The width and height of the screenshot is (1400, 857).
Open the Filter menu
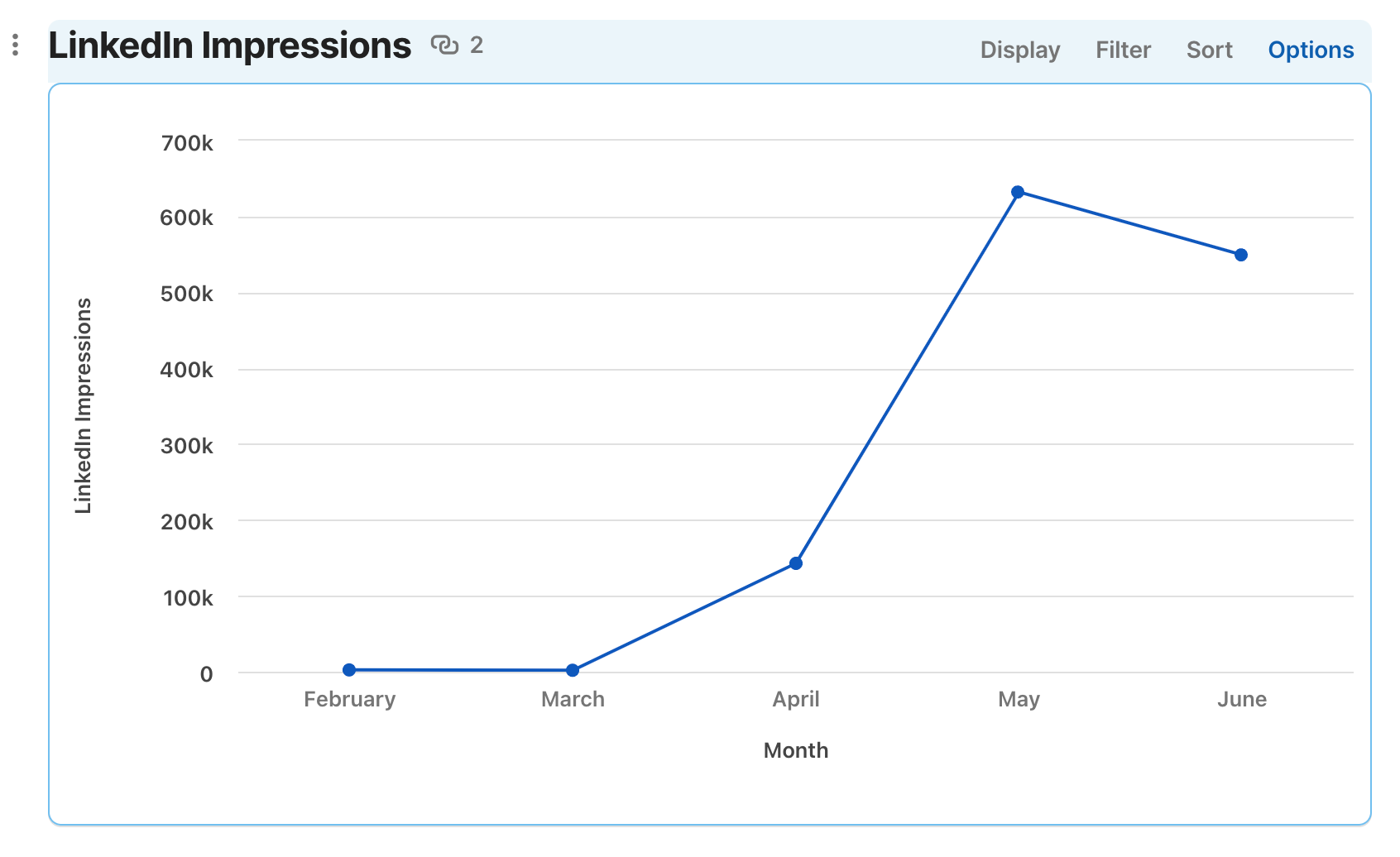click(1123, 50)
